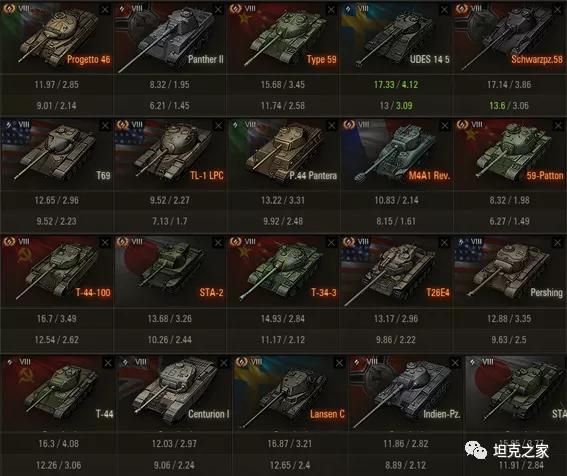567x476 pixels.
Task: Remove Panther II from comparison list
Action: tap(218, 10)
